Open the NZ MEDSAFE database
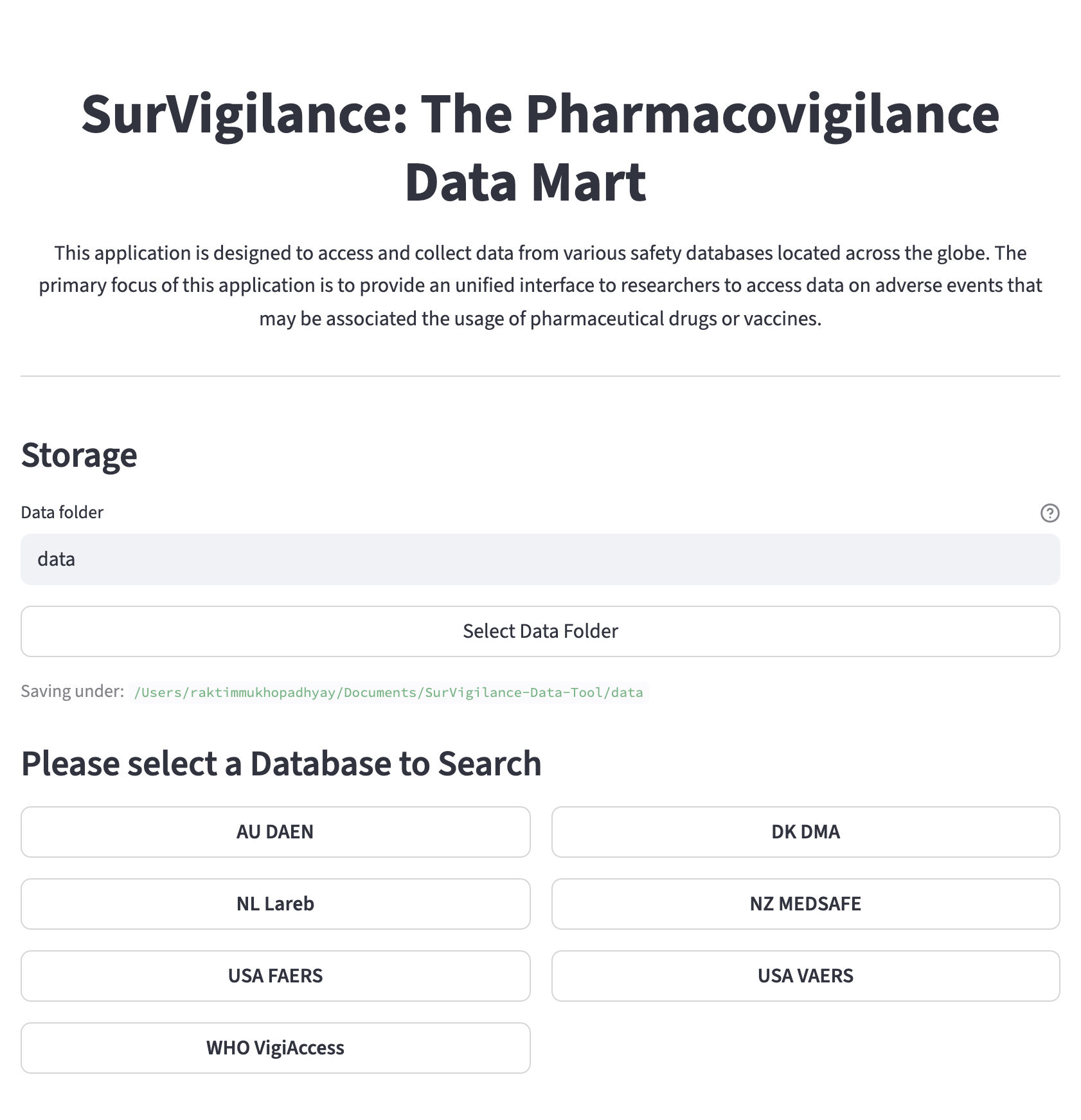Screen dimensions: 1081x1120 click(x=805, y=904)
